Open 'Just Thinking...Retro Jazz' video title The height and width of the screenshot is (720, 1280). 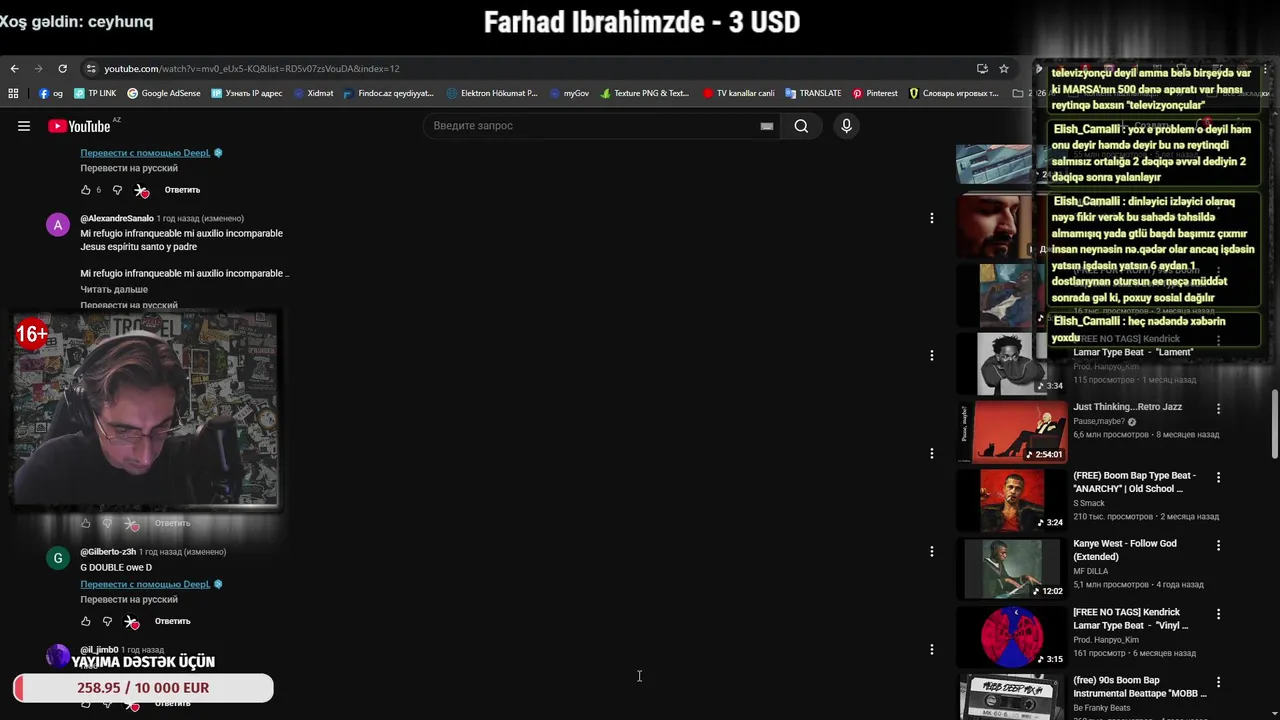tap(1127, 407)
